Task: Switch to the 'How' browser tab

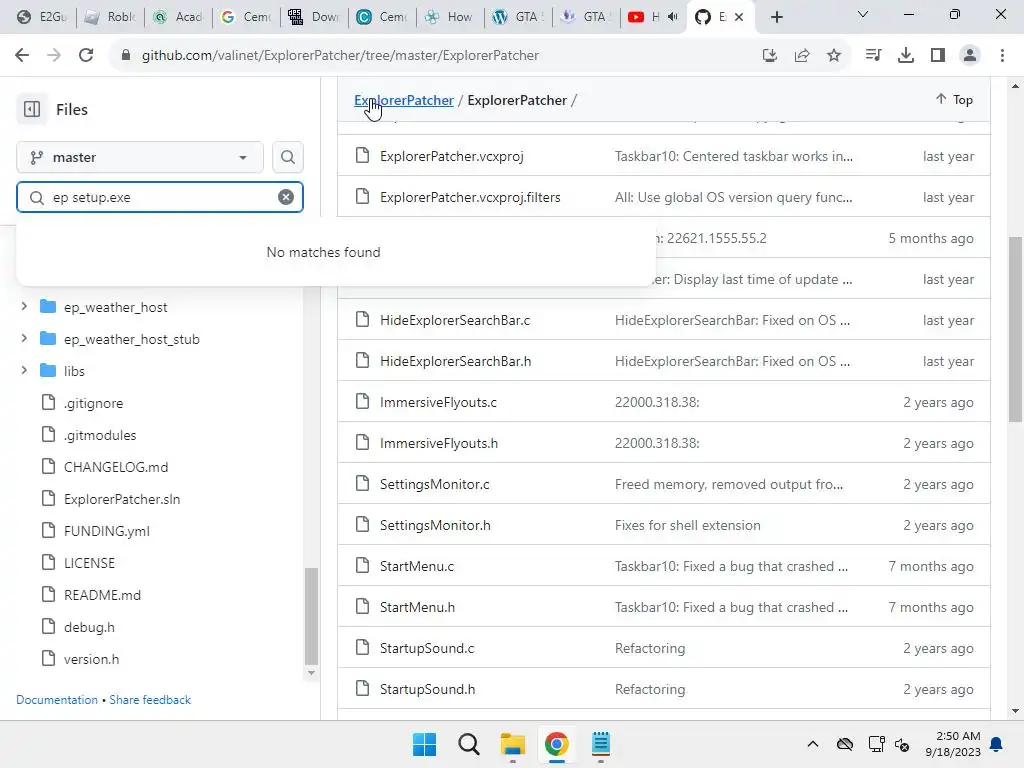Action: click(x=449, y=17)
